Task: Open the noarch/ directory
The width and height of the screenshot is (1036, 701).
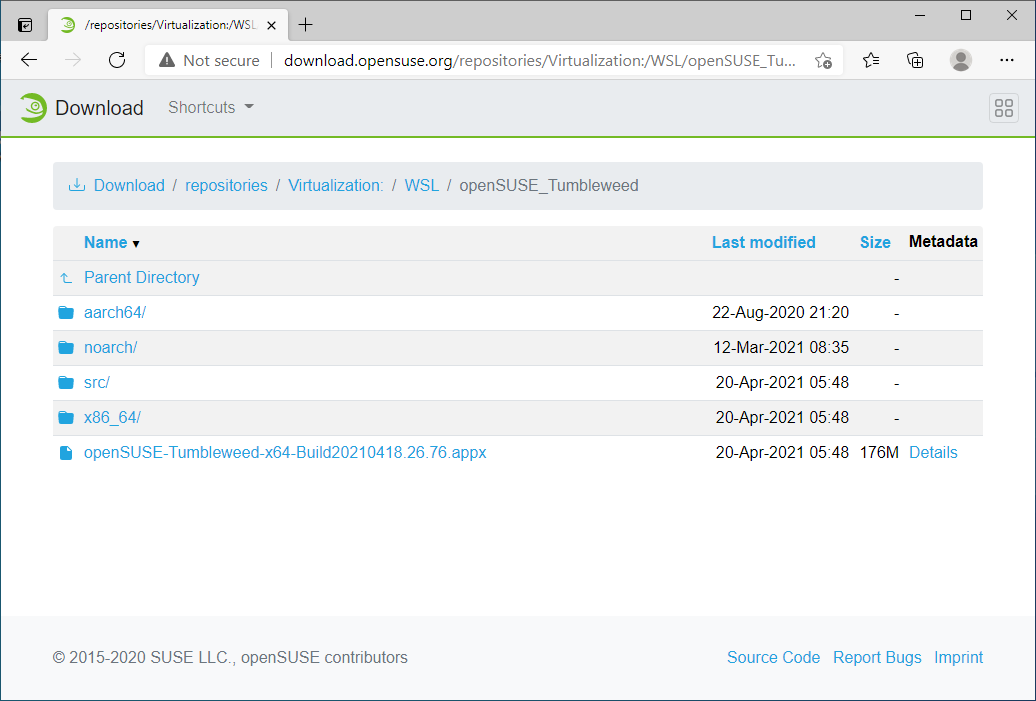Action: pos(110,348)
